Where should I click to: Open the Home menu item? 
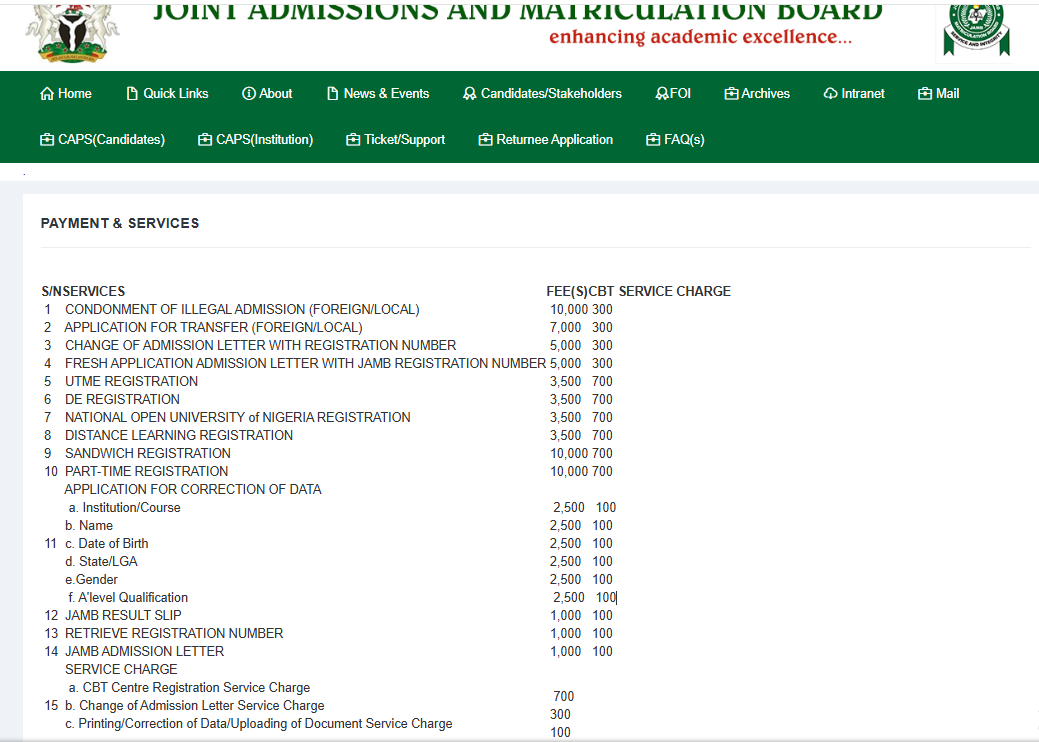(66, 94)
